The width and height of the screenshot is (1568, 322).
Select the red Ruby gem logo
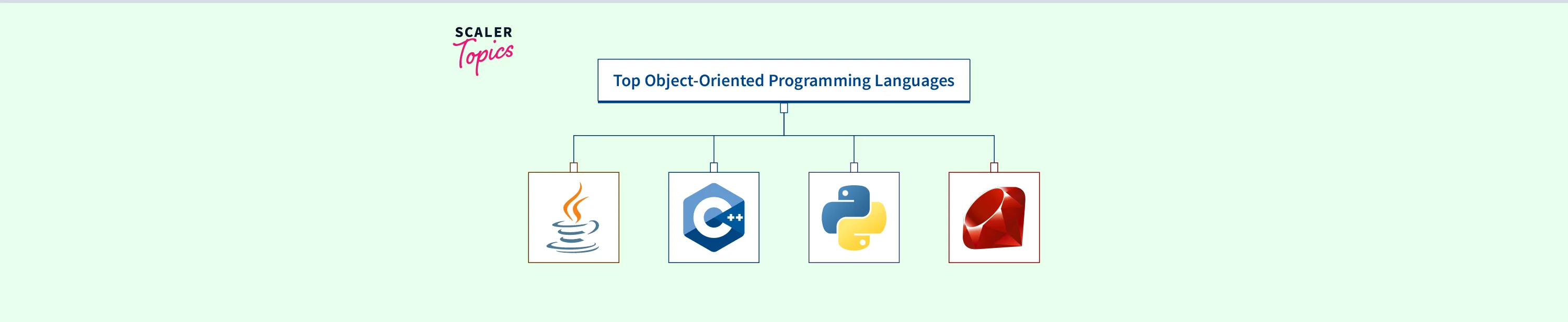[x=994, y=218]
